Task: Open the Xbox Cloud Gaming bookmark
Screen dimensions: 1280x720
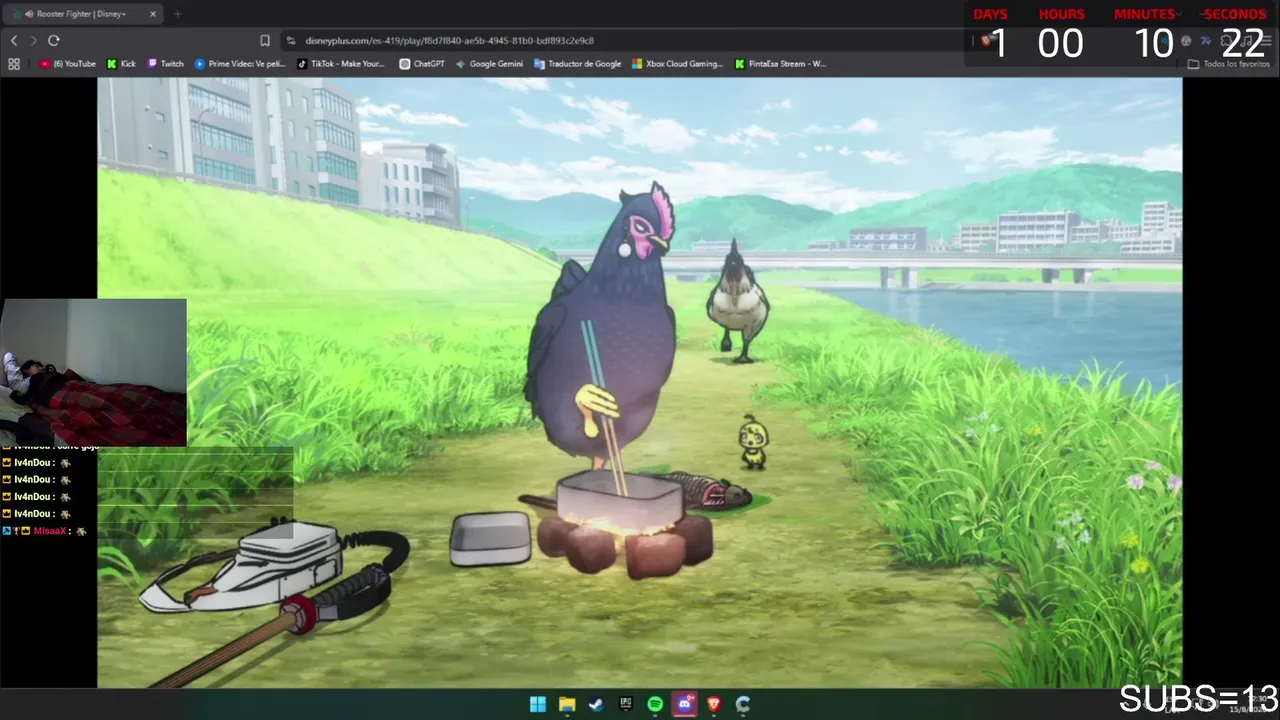Action: 677,64
